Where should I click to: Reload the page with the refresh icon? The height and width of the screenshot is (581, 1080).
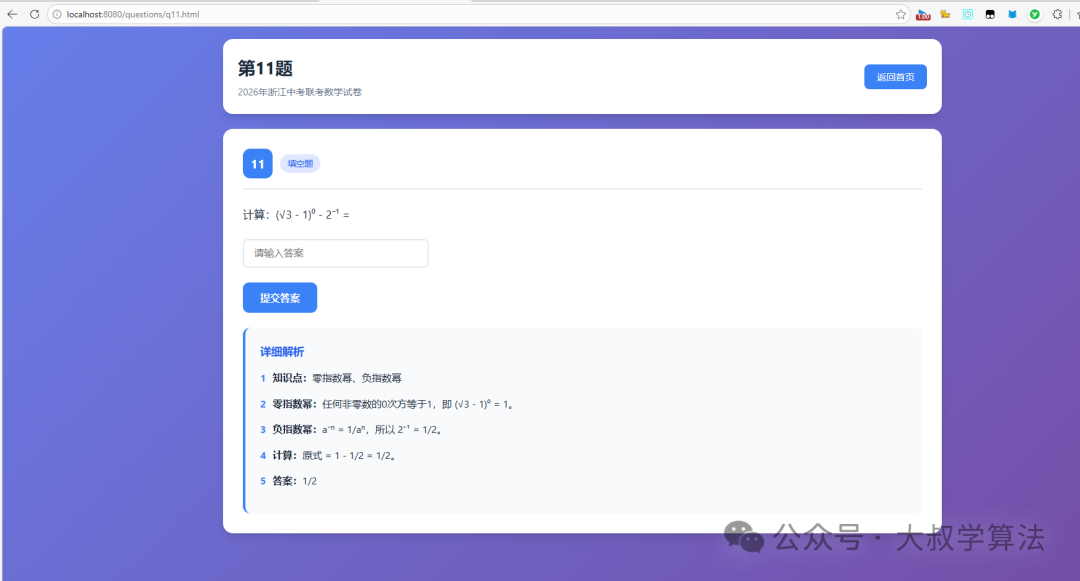[x=34, y=14]
